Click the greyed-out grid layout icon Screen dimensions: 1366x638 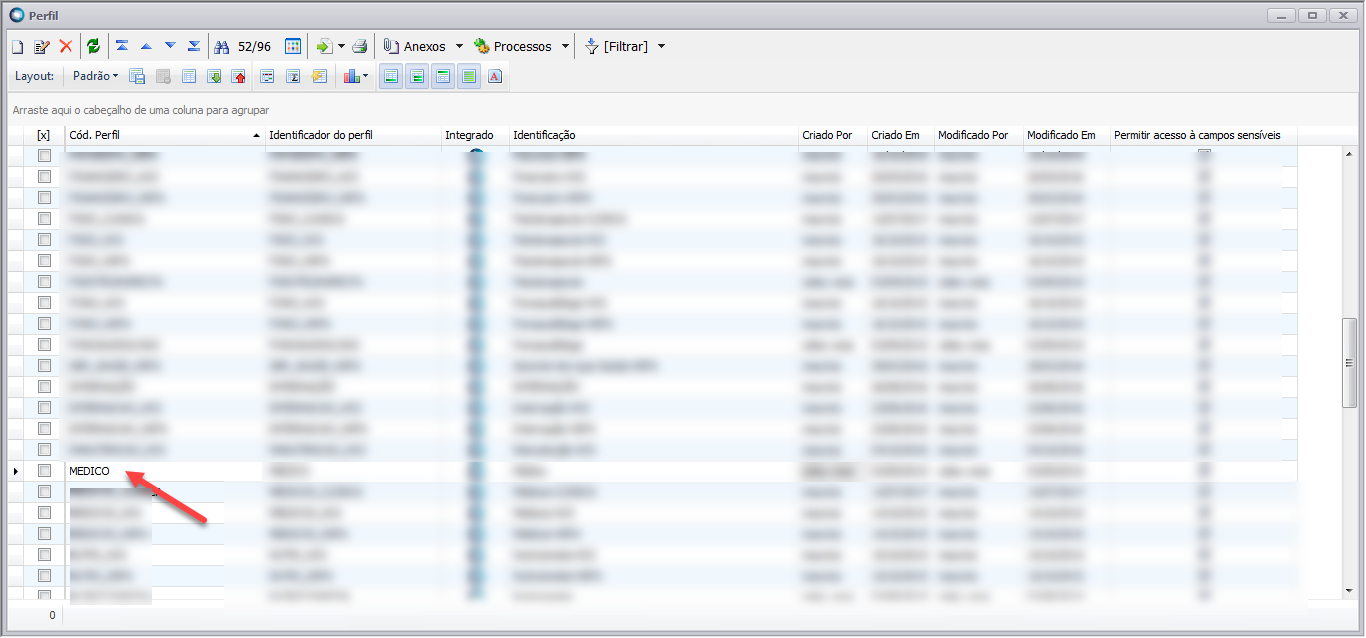(163, 76)
